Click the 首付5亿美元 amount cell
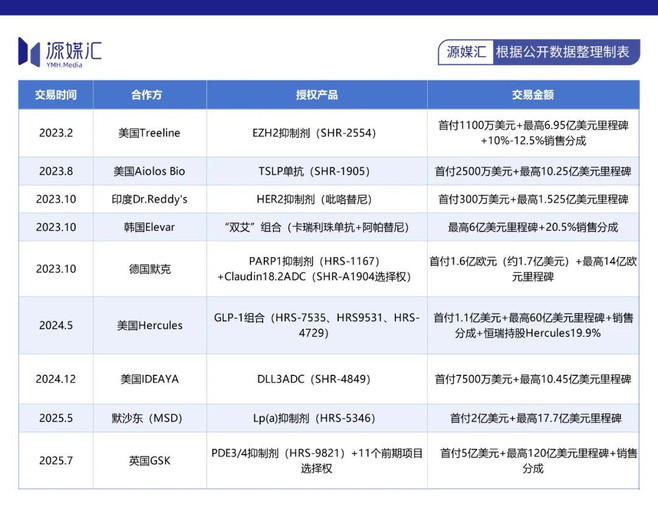Viewport: 658px width, 507px height. [x=533, y=460]
